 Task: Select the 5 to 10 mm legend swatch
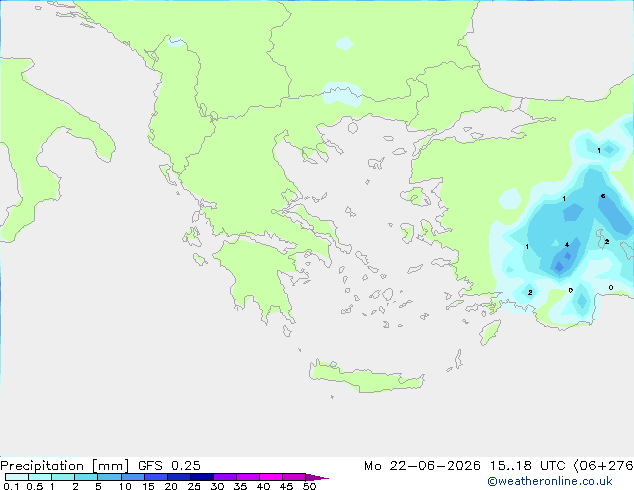(x=109, y=477)
